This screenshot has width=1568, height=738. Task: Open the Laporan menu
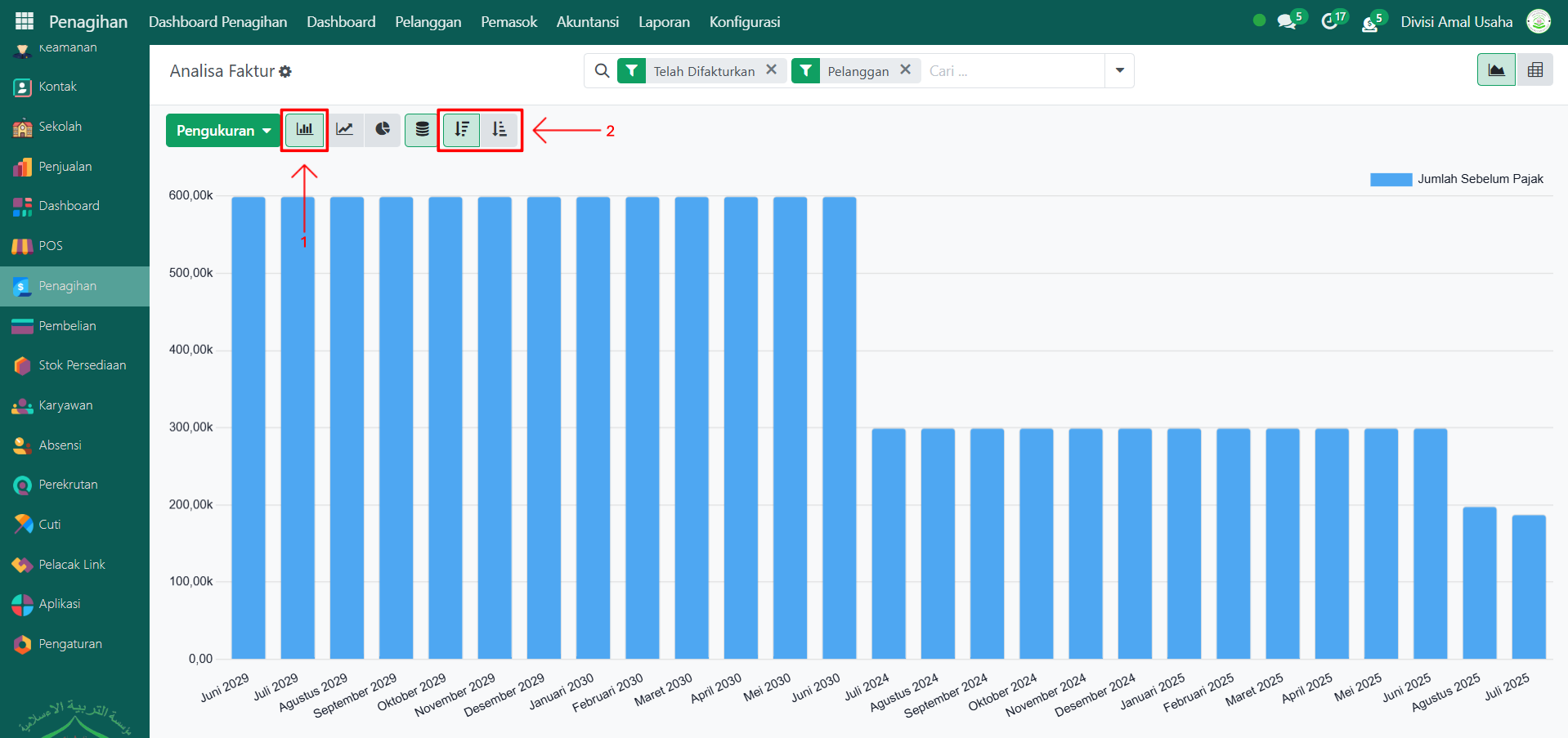664,22
